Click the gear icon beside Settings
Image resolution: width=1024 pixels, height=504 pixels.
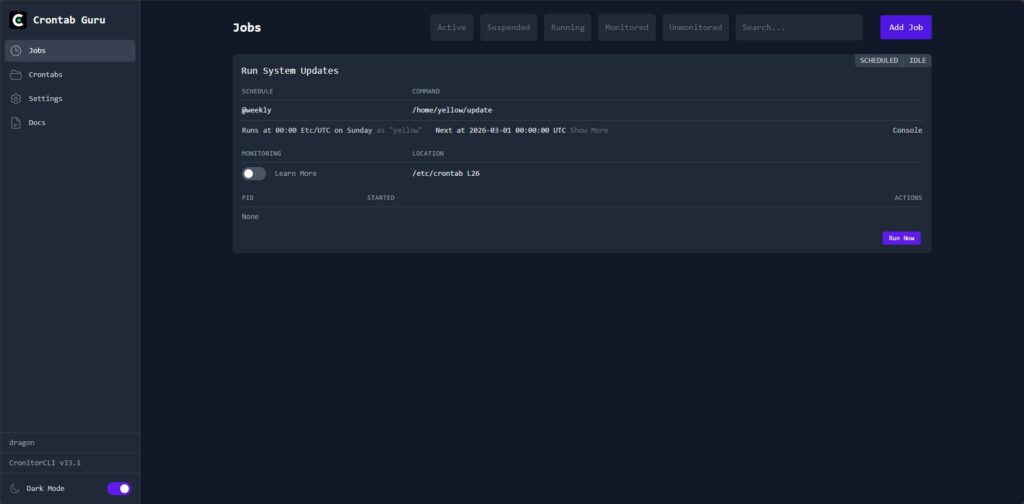[x=16, y=98]
